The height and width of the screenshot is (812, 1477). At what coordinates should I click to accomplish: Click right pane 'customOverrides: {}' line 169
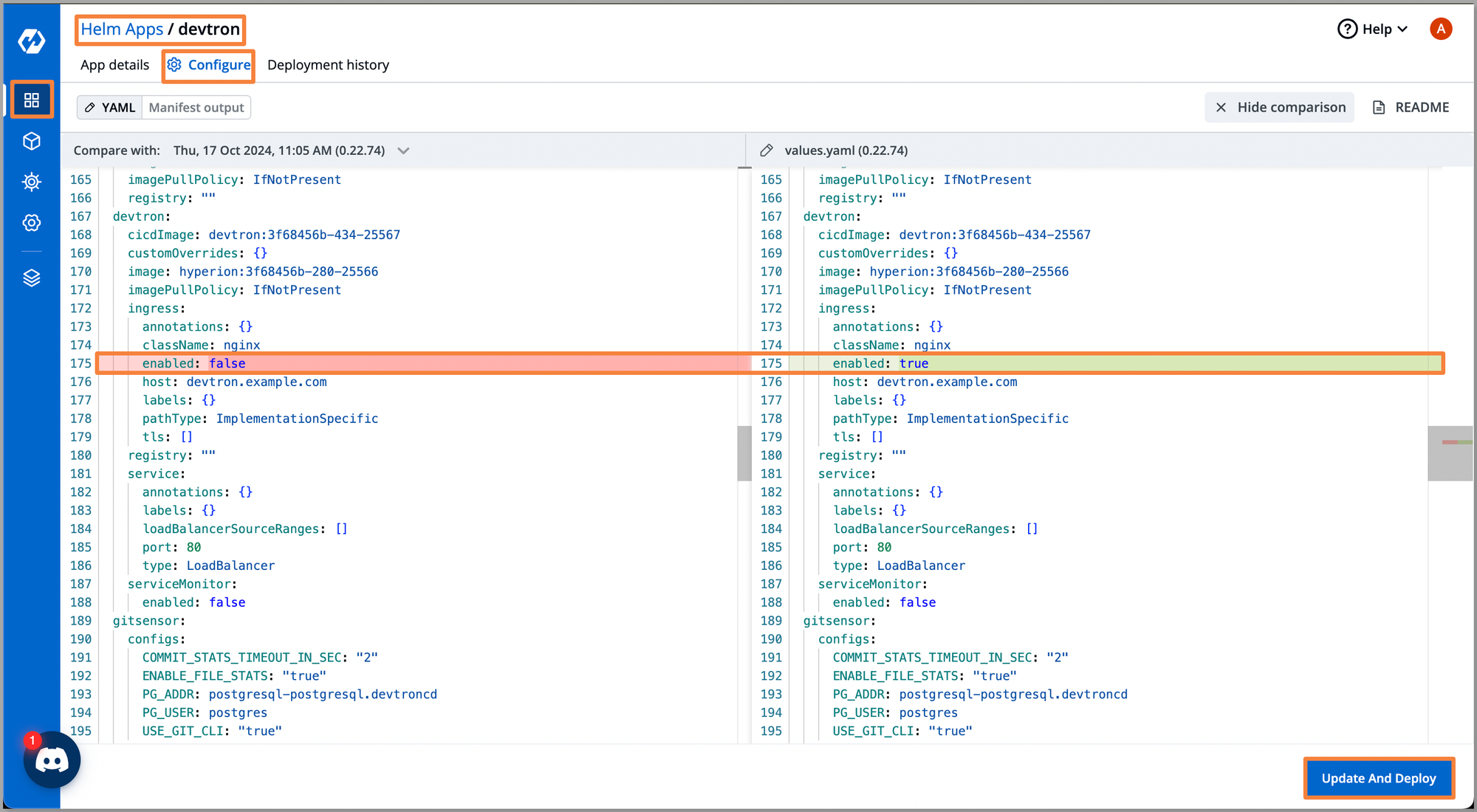pos(888,253)
